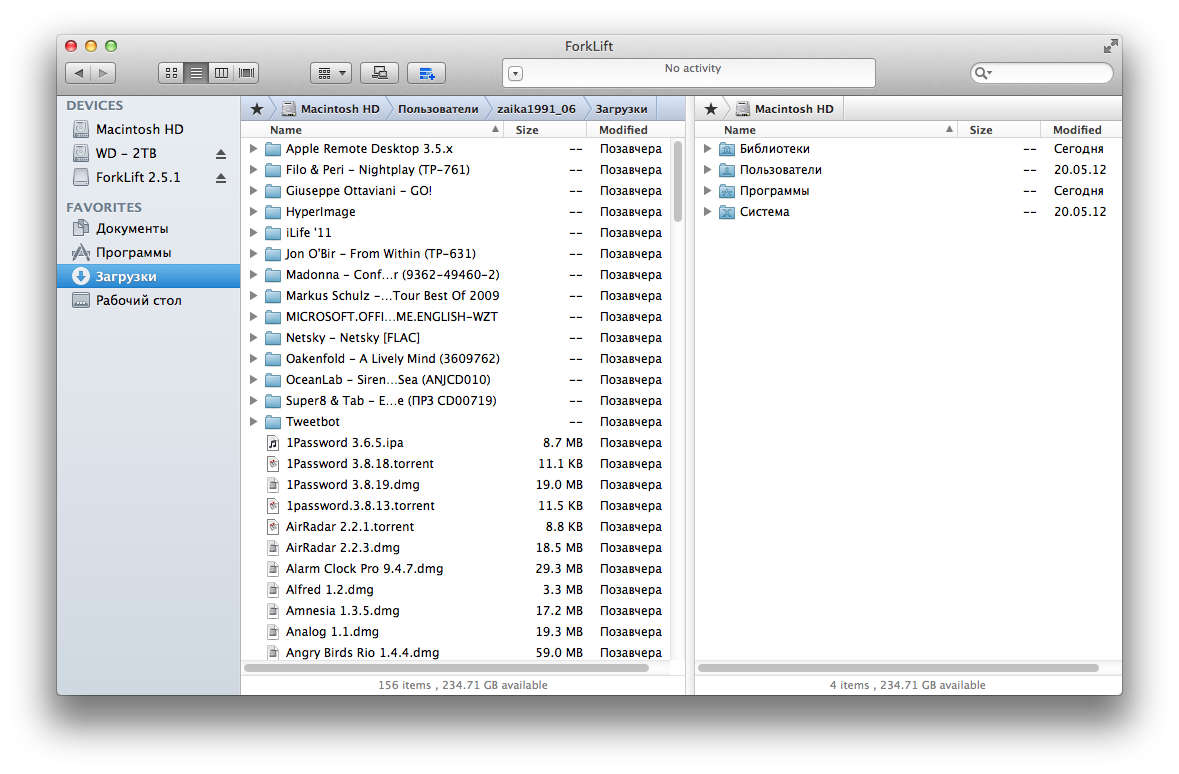
Task: Expand the HyperImage folder
Action: [x=254, y=212]
